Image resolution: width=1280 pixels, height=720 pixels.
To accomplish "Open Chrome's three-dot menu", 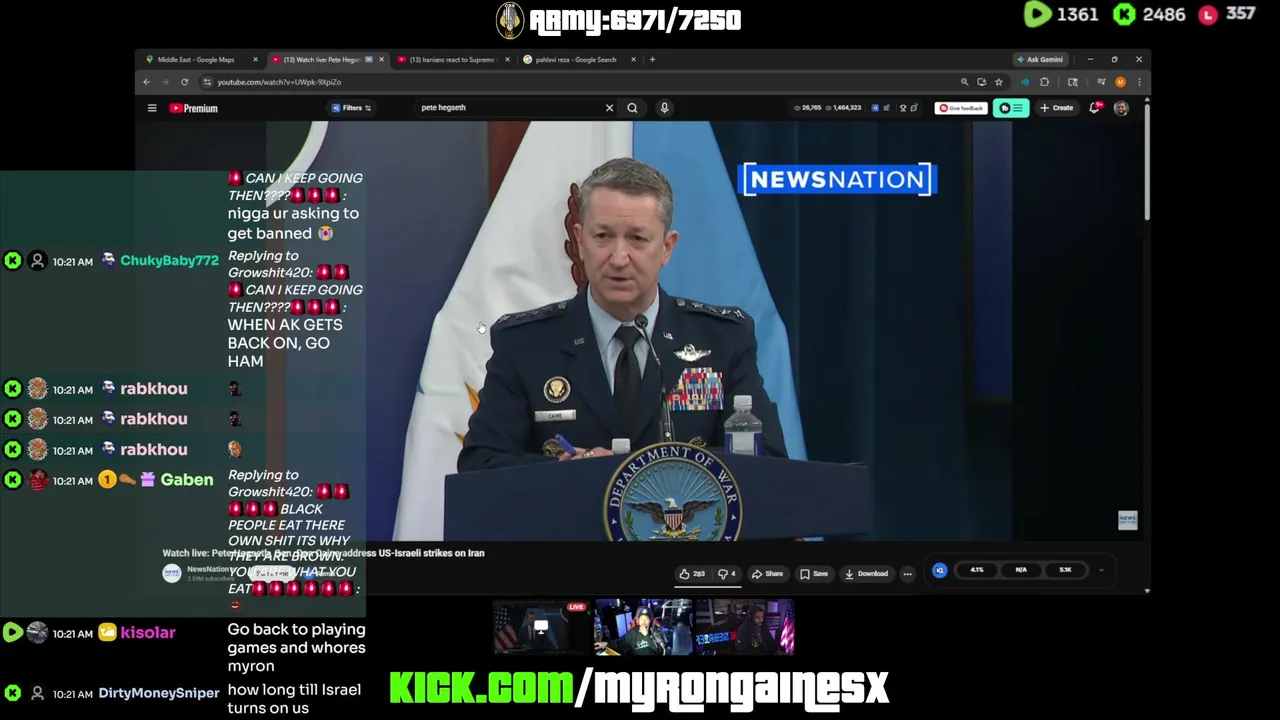I will [x=1139, y=82].
